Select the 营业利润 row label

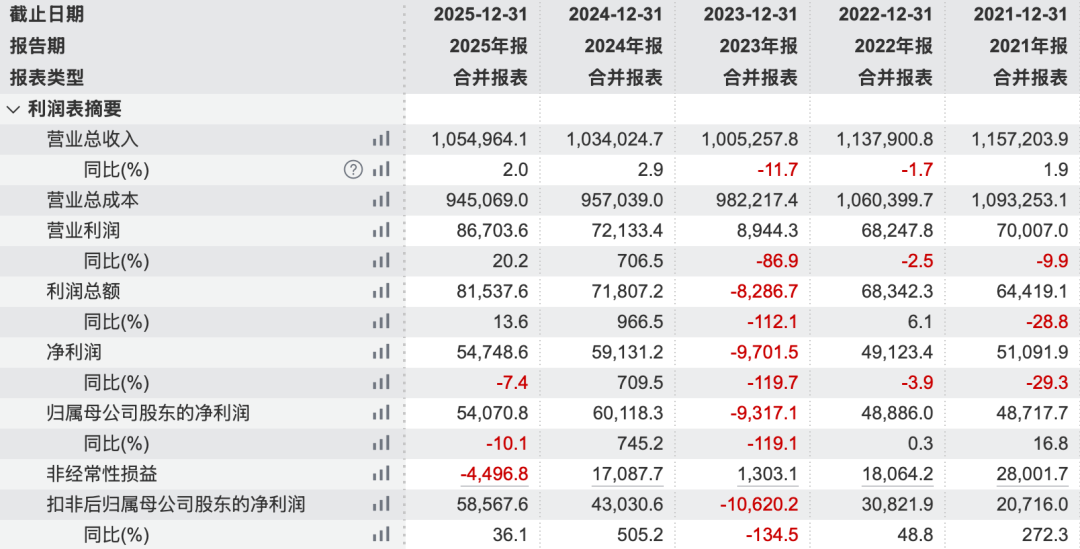[x=83, y=230]
